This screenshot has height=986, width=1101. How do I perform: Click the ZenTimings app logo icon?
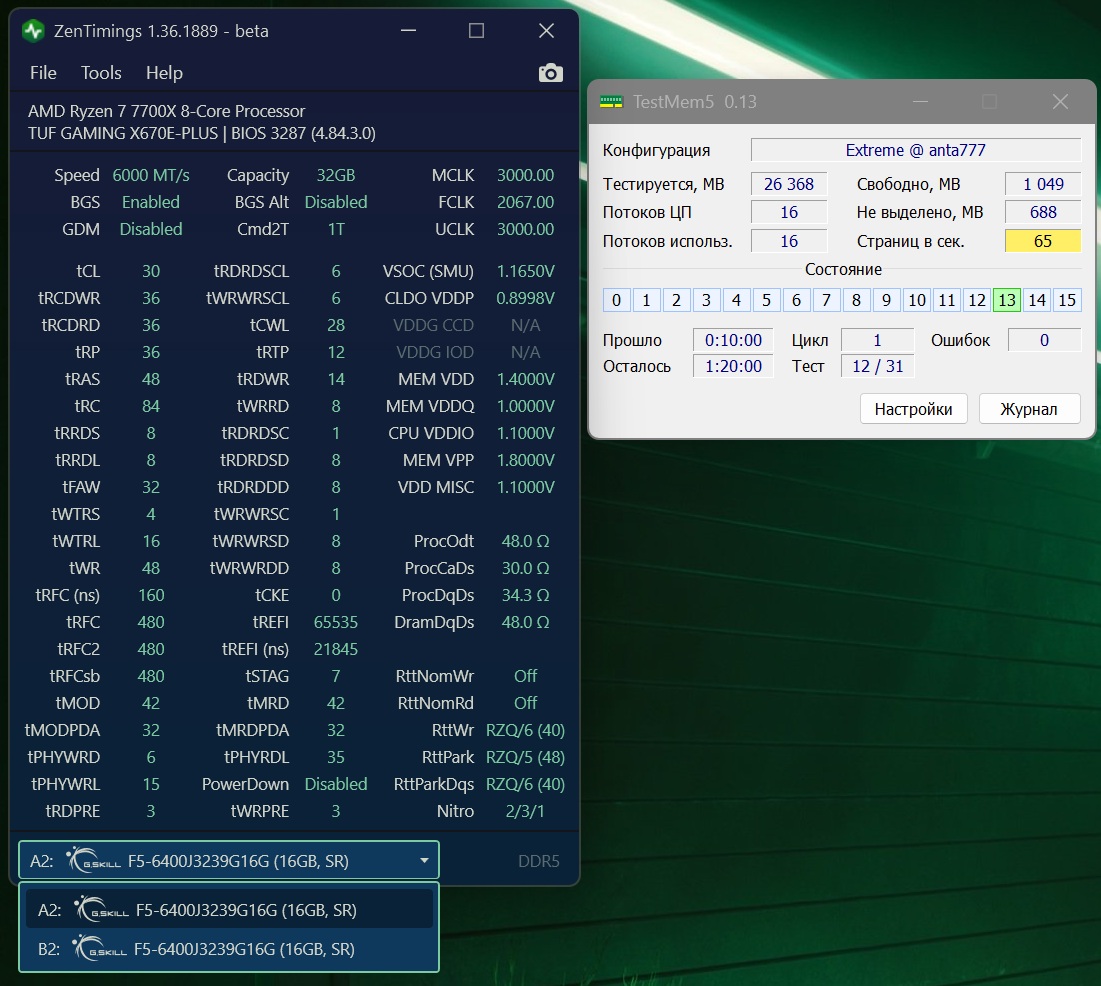click(34, 31)
